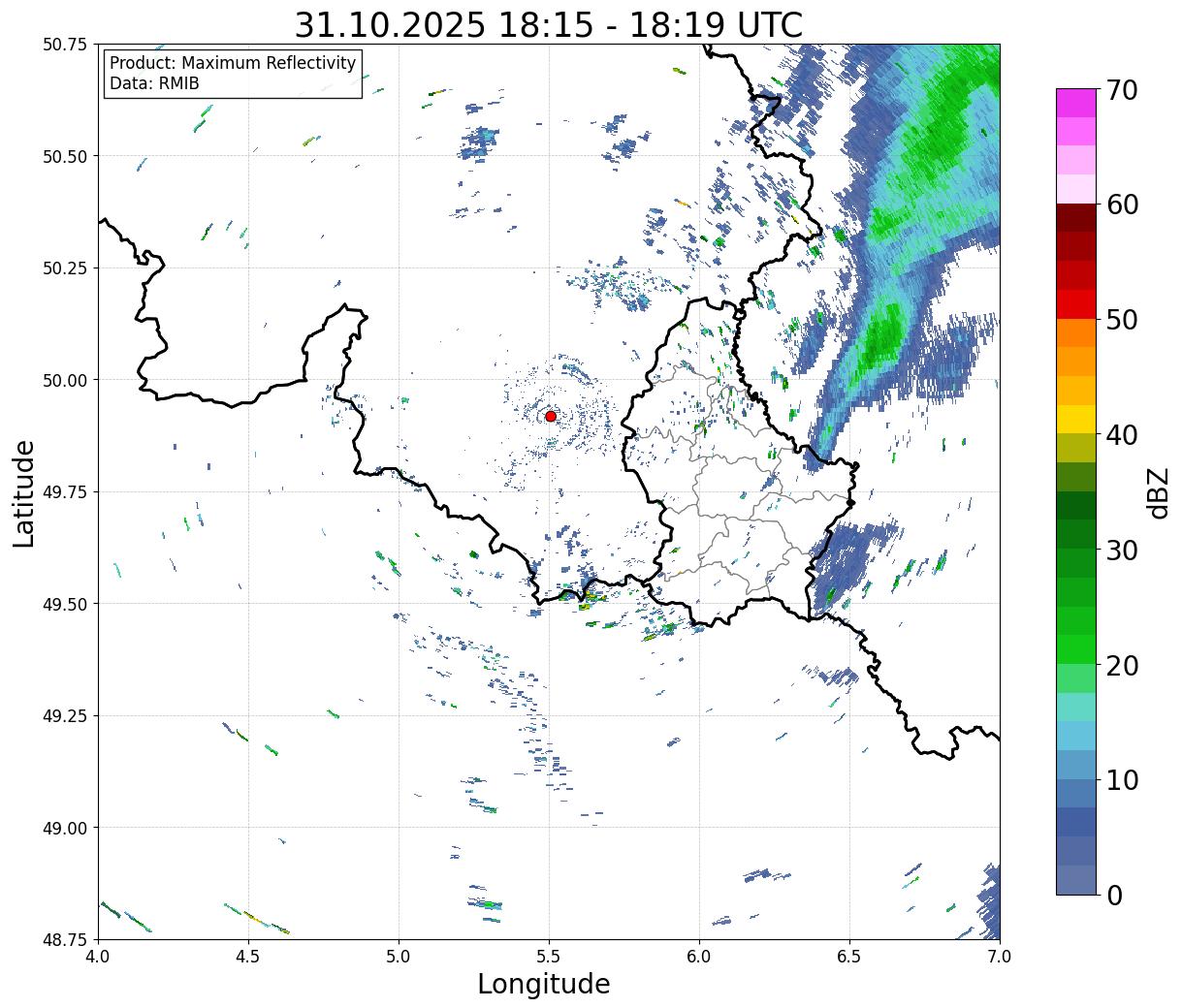Click the colorbar tick label "60"

(1121, 205)
